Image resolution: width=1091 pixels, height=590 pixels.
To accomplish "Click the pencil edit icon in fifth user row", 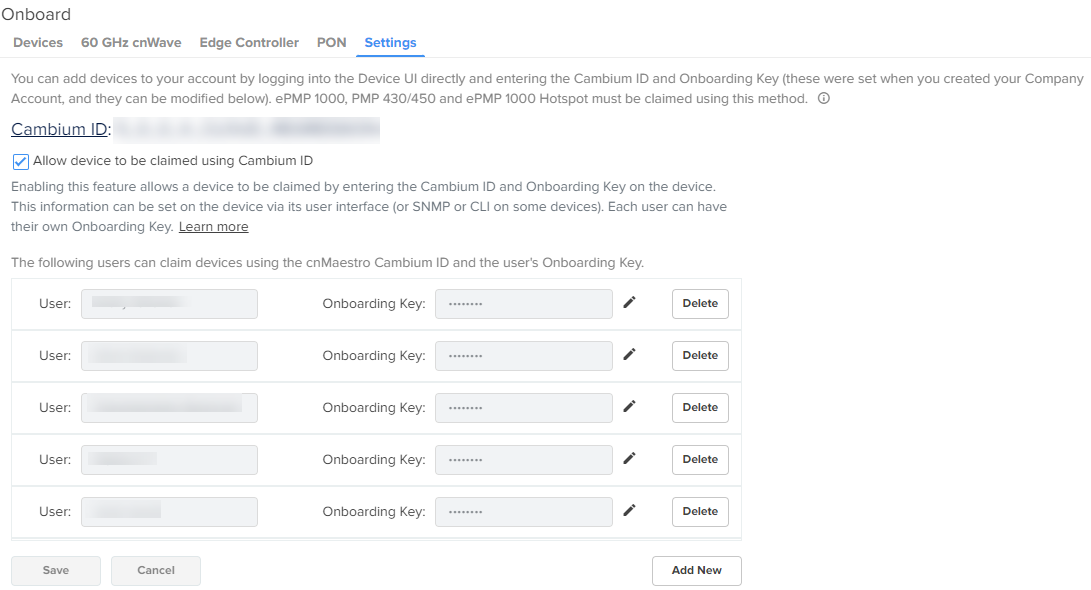I will tap(629, 511).
